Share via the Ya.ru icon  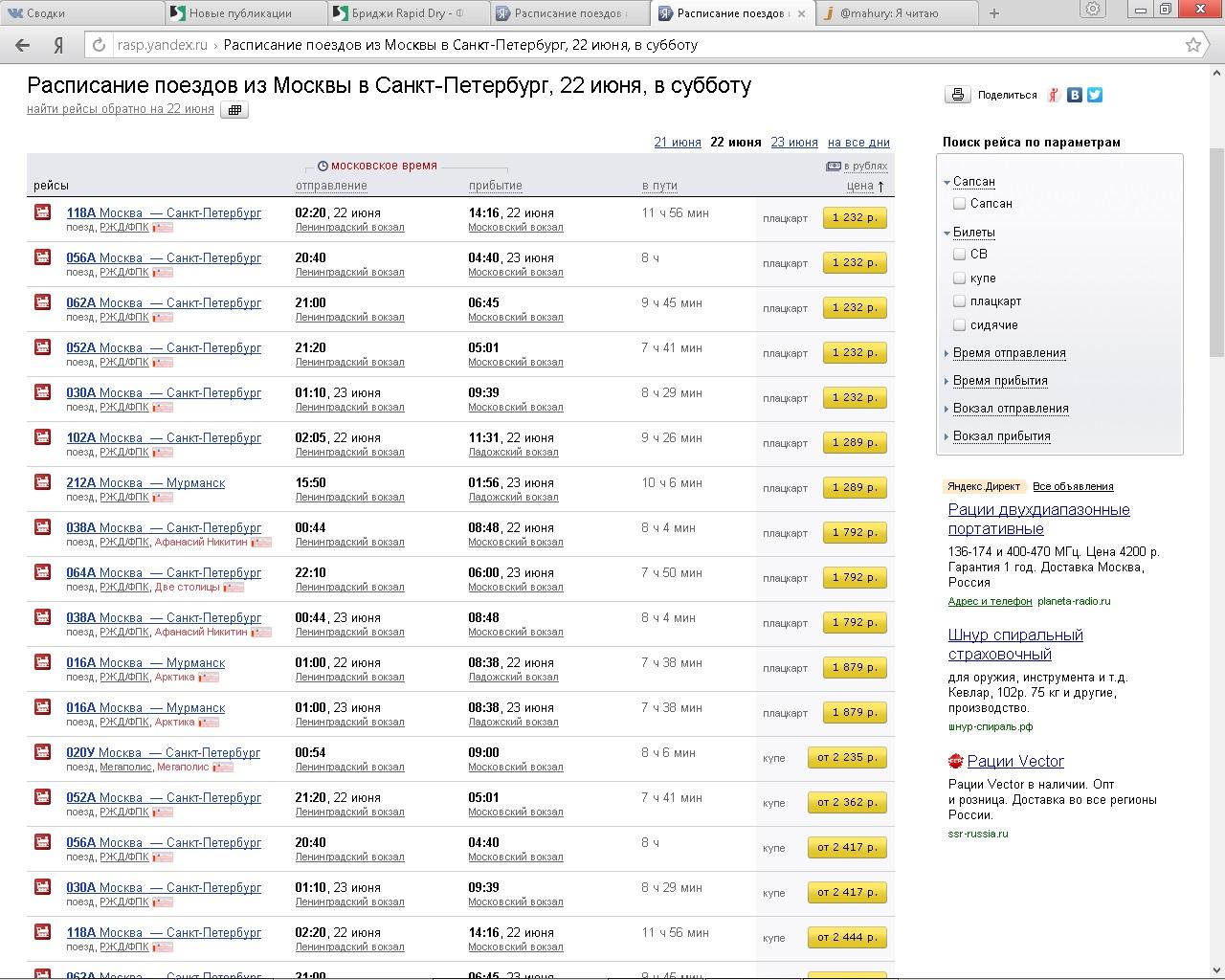1054,95
